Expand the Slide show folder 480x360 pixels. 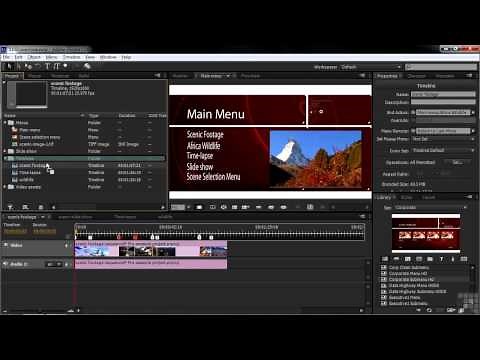5,151
